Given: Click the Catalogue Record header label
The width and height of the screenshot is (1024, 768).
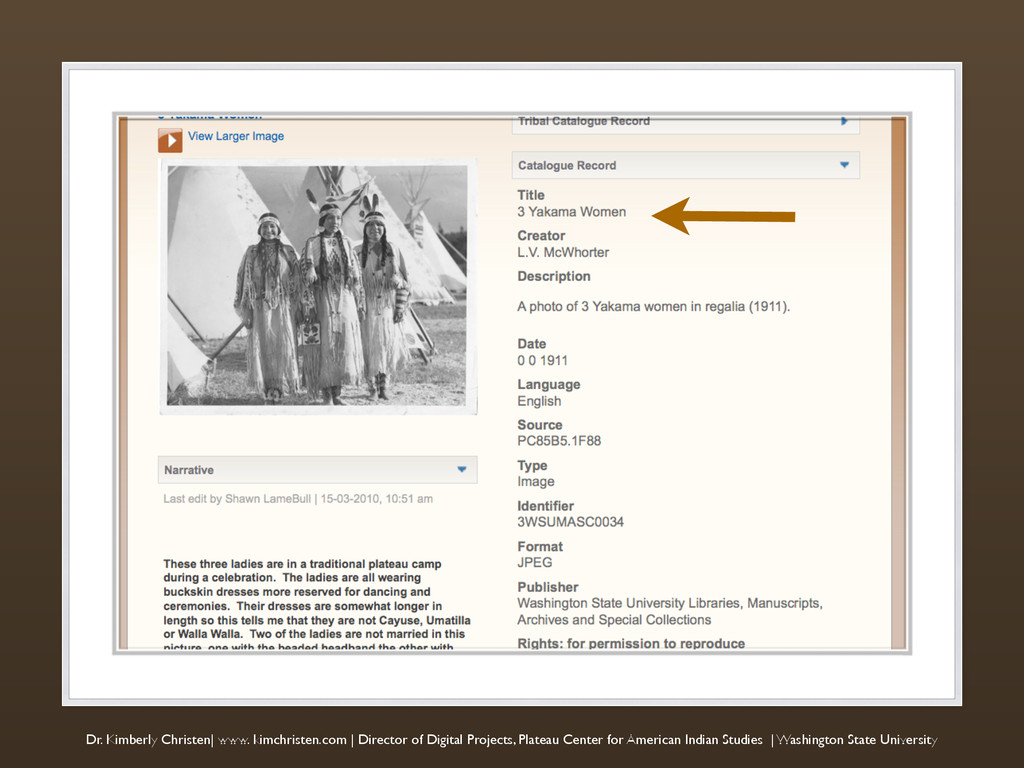Looking at the screenshot, I should (567, 165).
